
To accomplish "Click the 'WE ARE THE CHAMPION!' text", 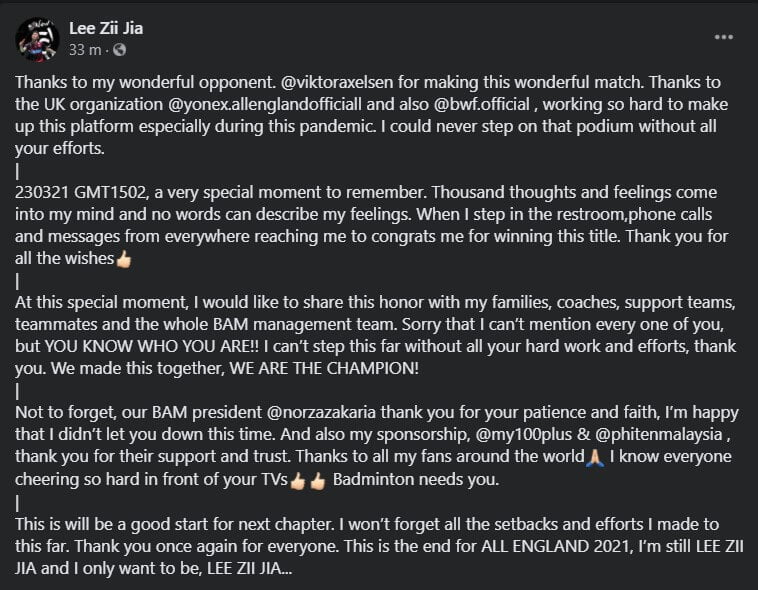I will click(324, 369).
